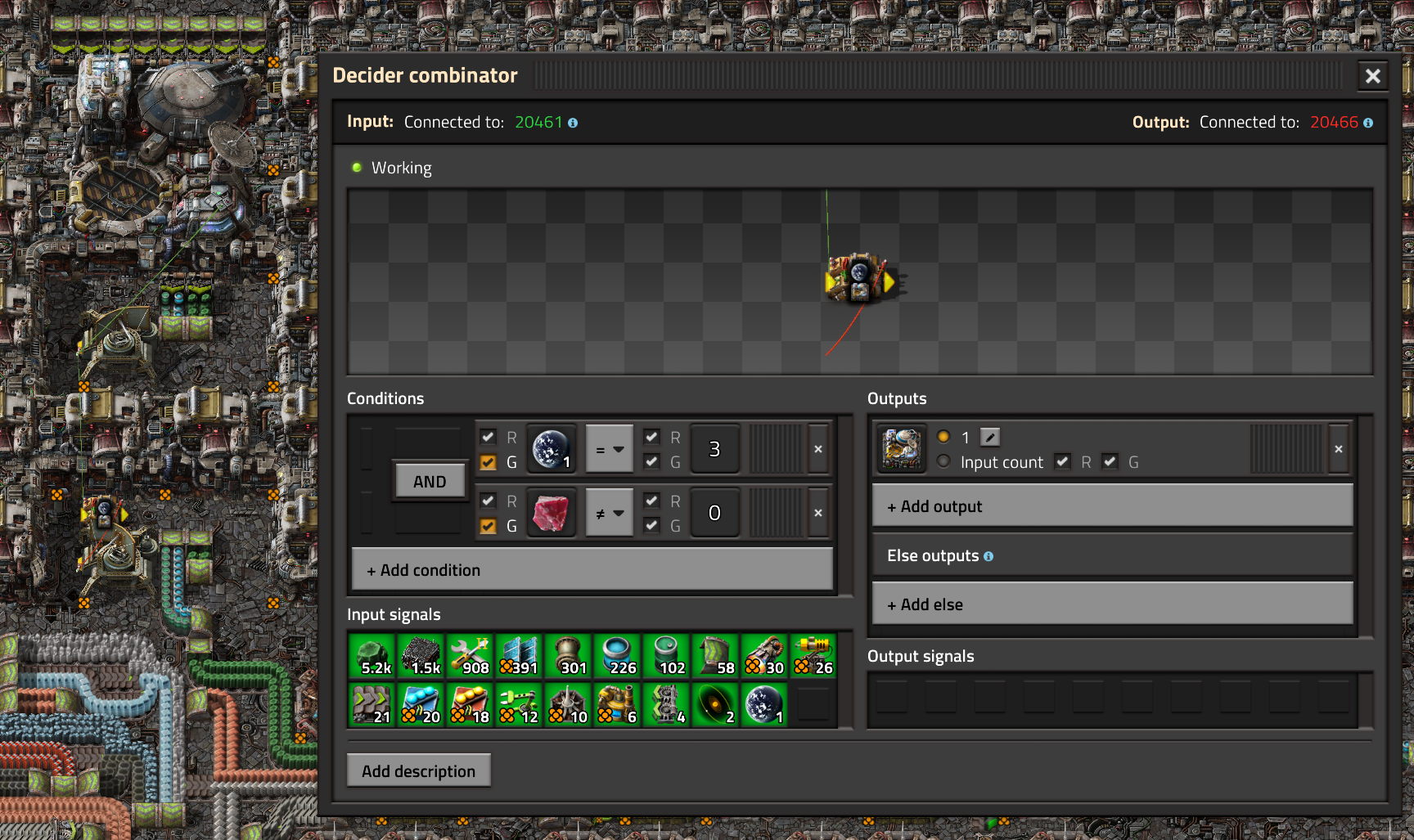Click solar panel signal showing 391
Viewport: 1414px width, 840px height.
(x=519, y=656)
